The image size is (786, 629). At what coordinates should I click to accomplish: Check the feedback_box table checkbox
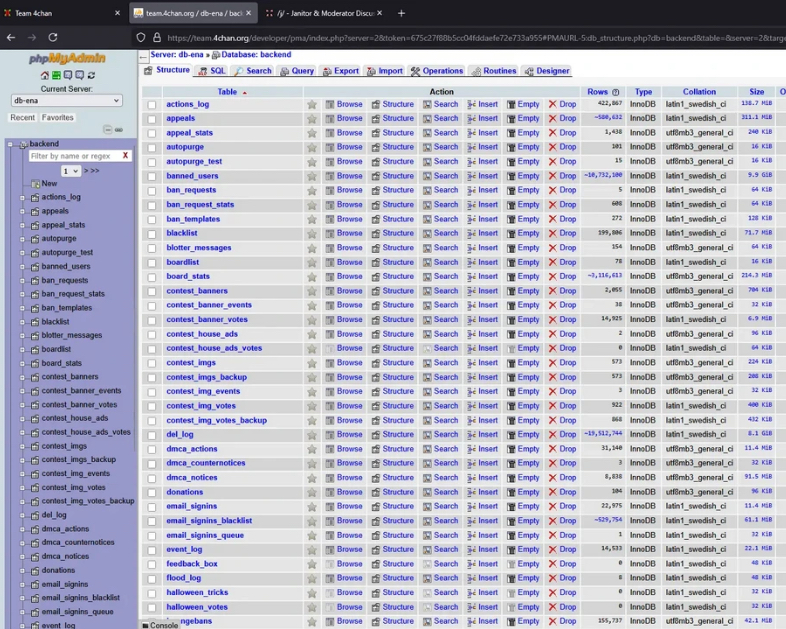(x=152, y=564)
